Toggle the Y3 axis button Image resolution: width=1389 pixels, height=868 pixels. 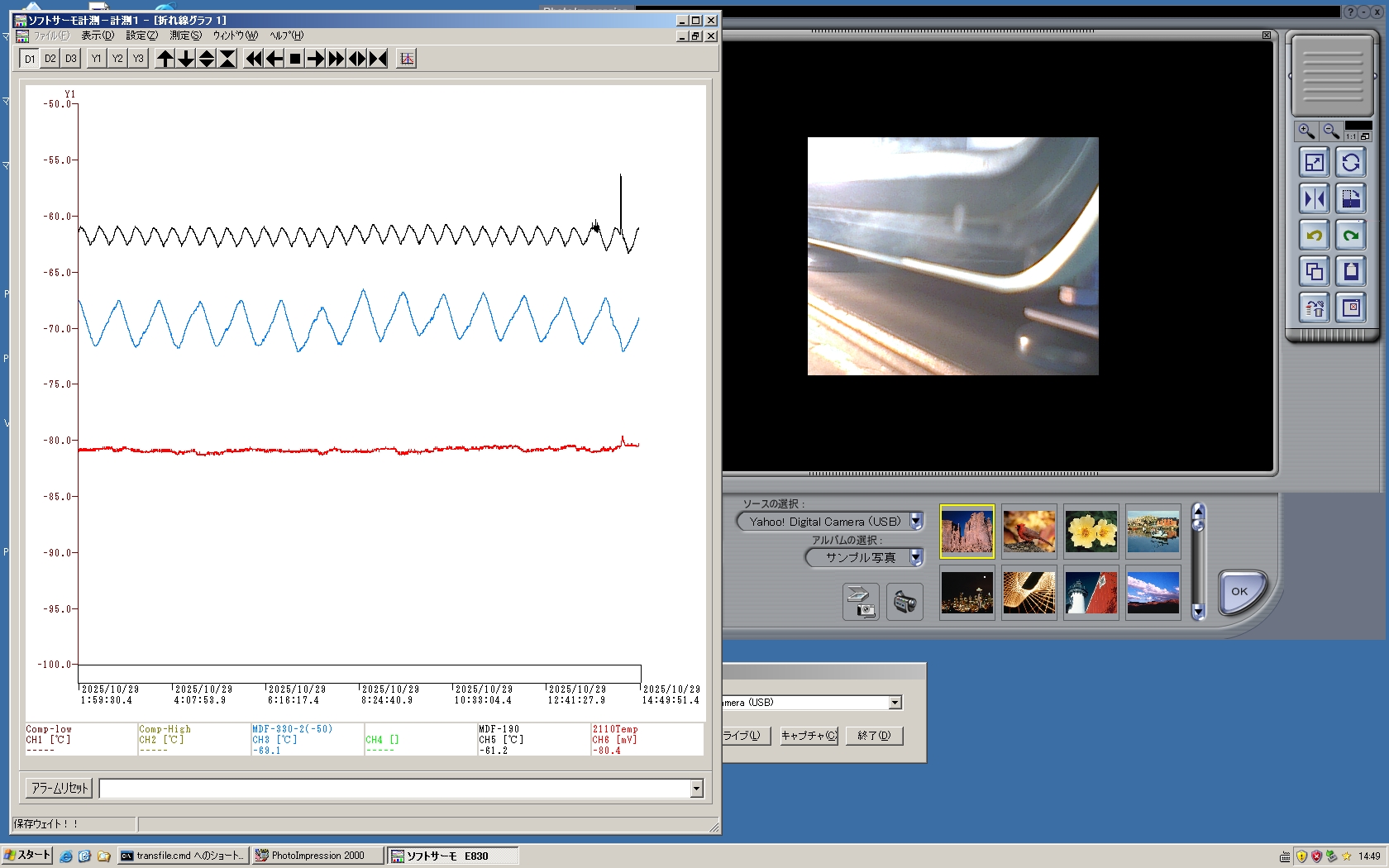point(138,59)
